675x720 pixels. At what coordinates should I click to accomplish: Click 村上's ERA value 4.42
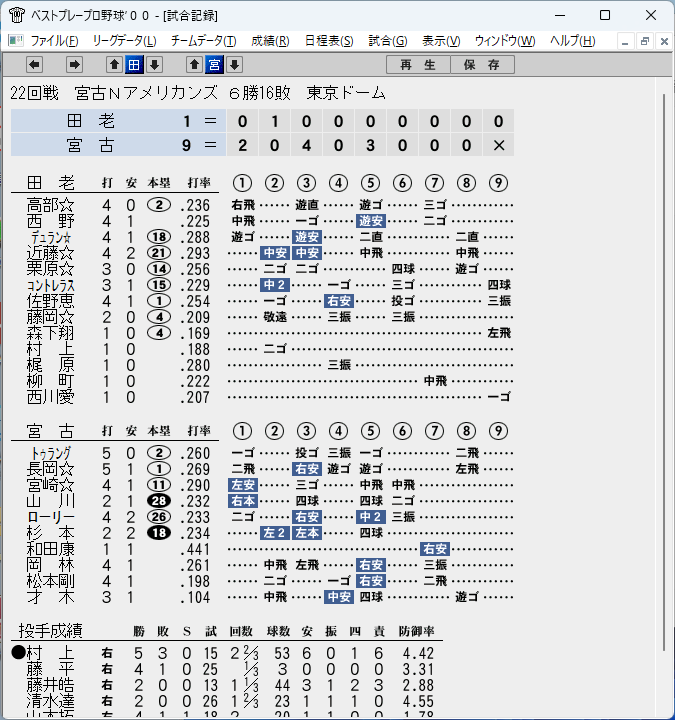pos(418,653)
